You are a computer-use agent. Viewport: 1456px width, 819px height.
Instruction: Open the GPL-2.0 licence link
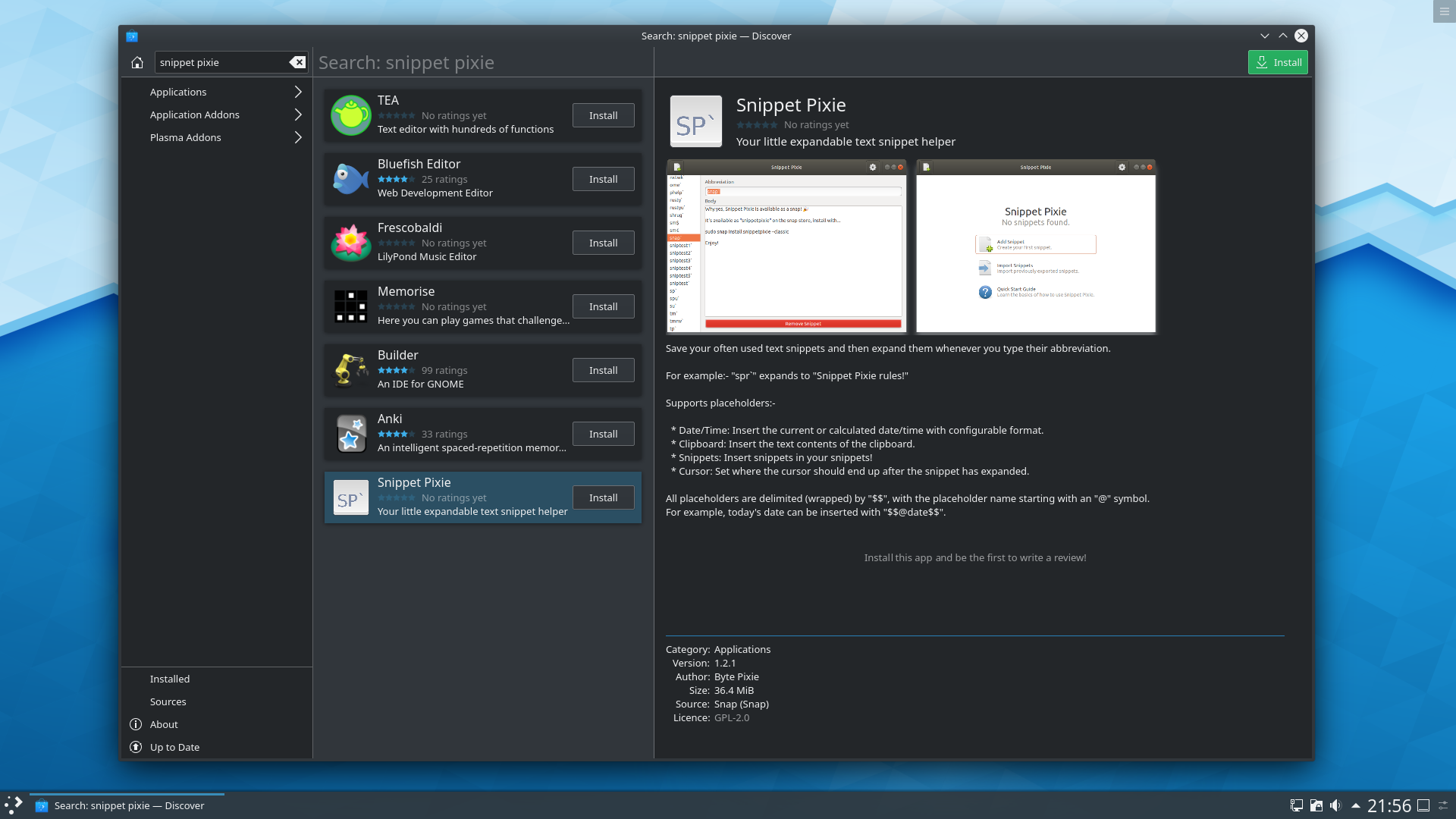pyautogui.click(x=732, y=717)
